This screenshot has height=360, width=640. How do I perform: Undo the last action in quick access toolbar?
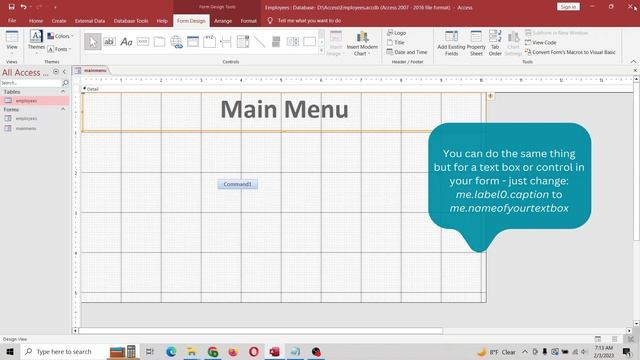tap(23, 7)
